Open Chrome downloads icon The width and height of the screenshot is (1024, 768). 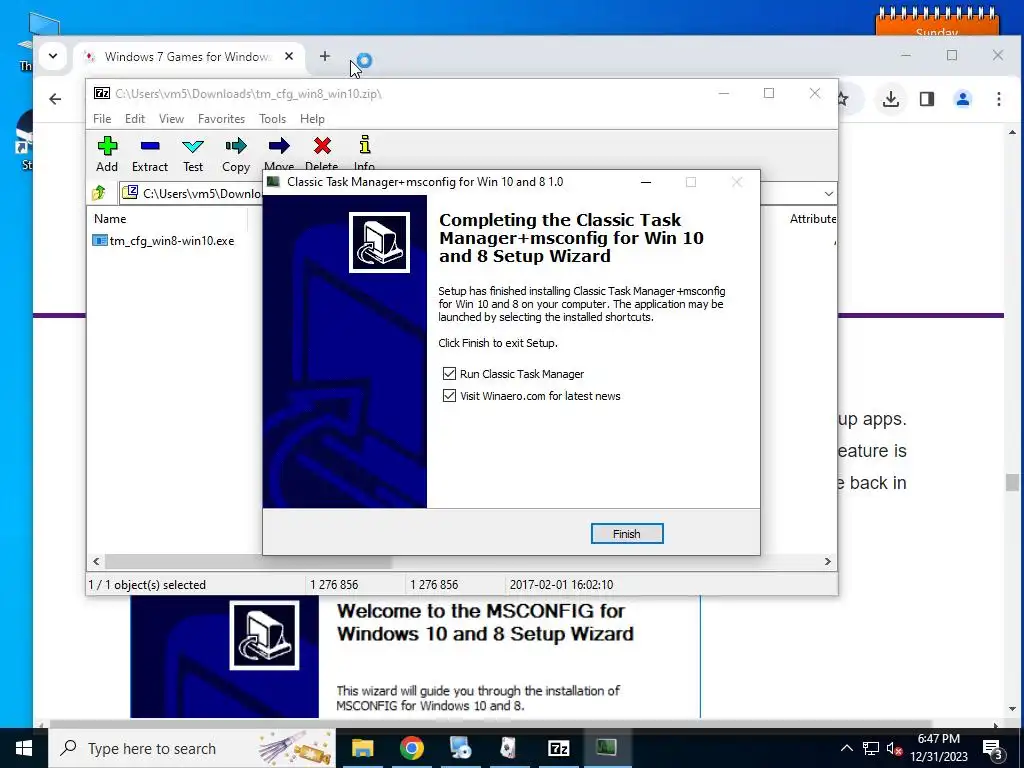[x=891, y=99]
